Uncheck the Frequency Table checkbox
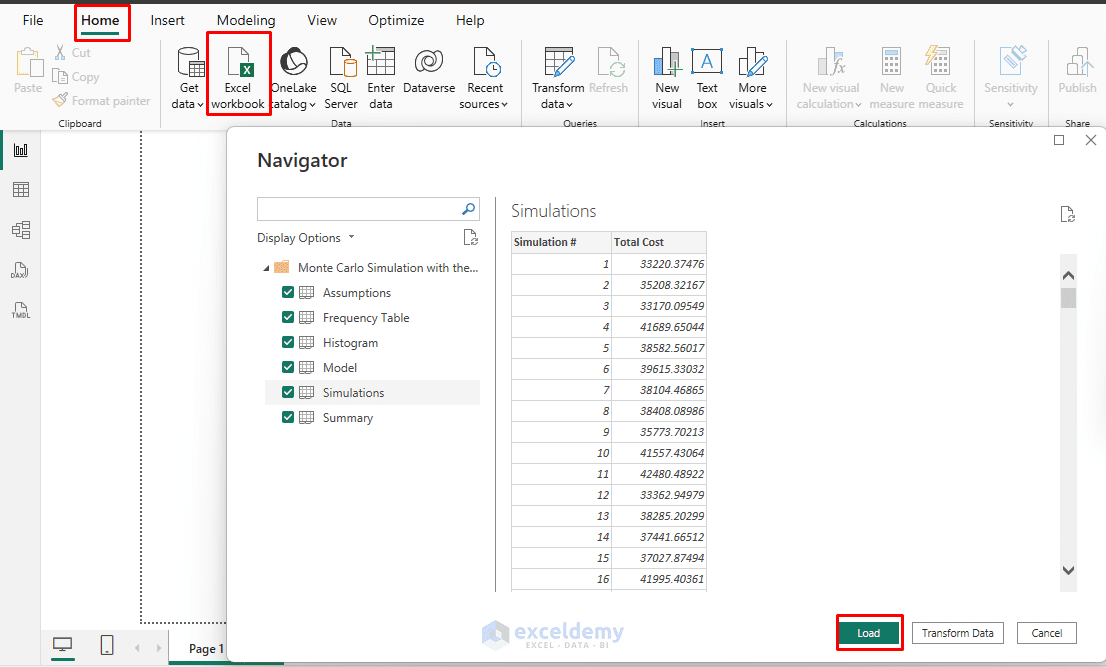This screenshot has width=1106, height=667. point(288,317)
